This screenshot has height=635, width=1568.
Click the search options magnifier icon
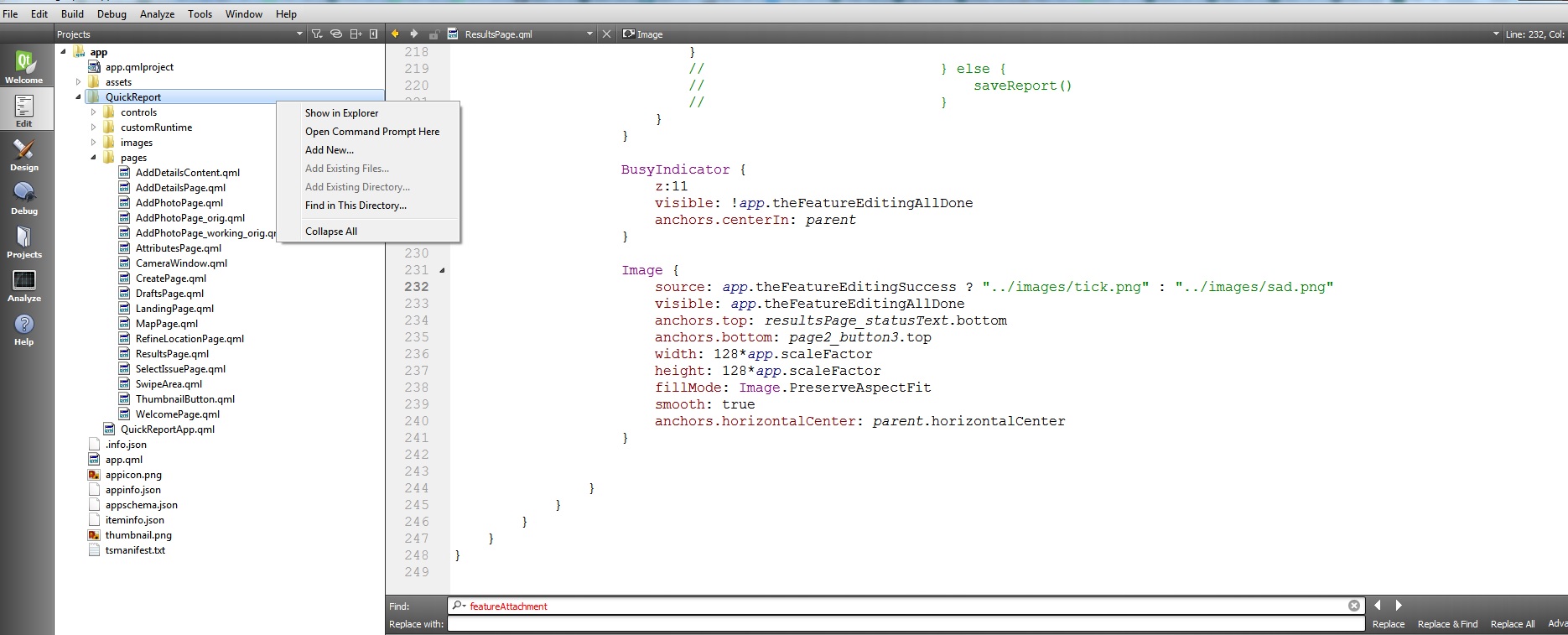[459, 606]
